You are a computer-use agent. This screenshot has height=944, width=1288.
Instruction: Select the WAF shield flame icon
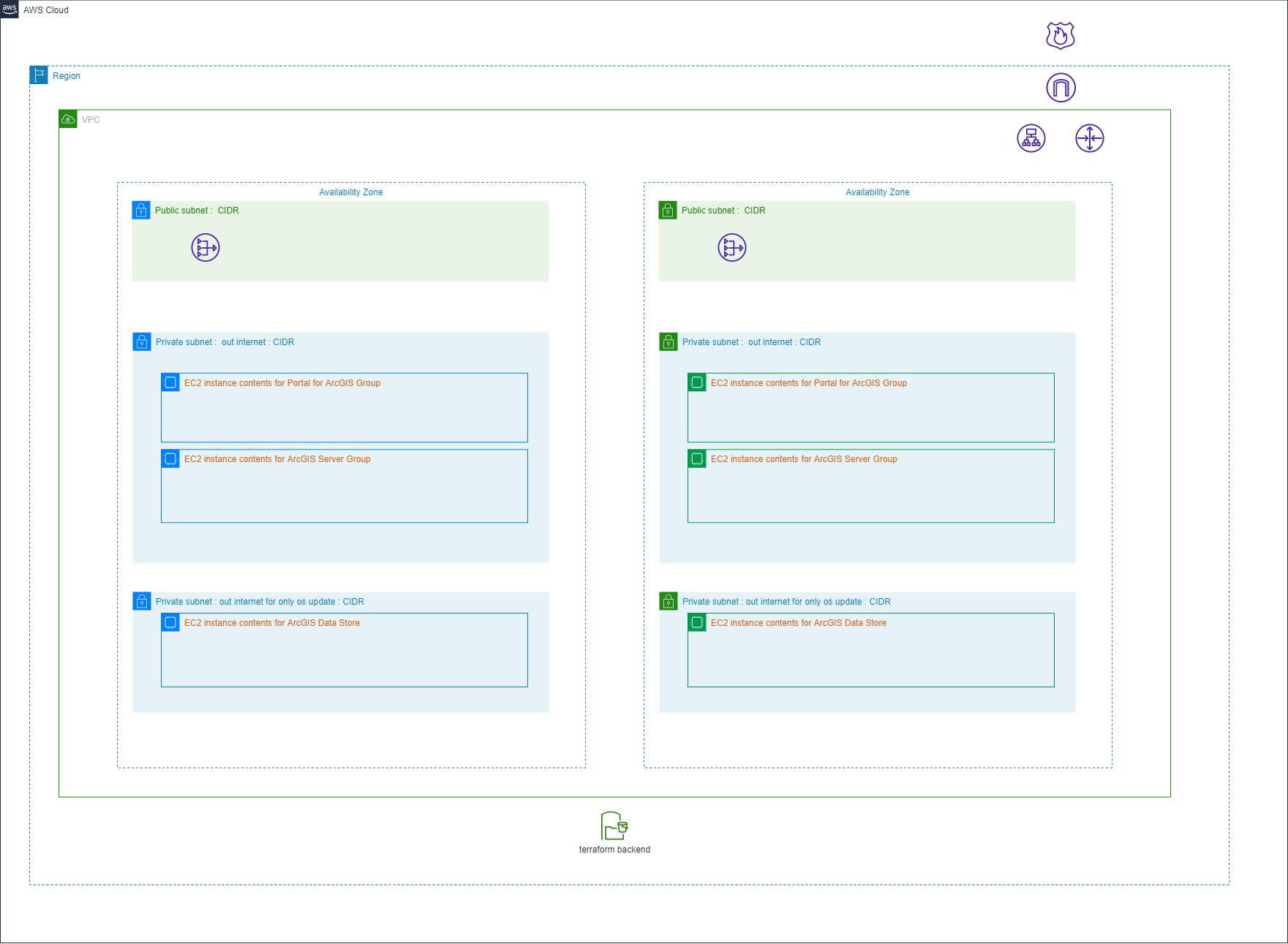coord(1061,35)
